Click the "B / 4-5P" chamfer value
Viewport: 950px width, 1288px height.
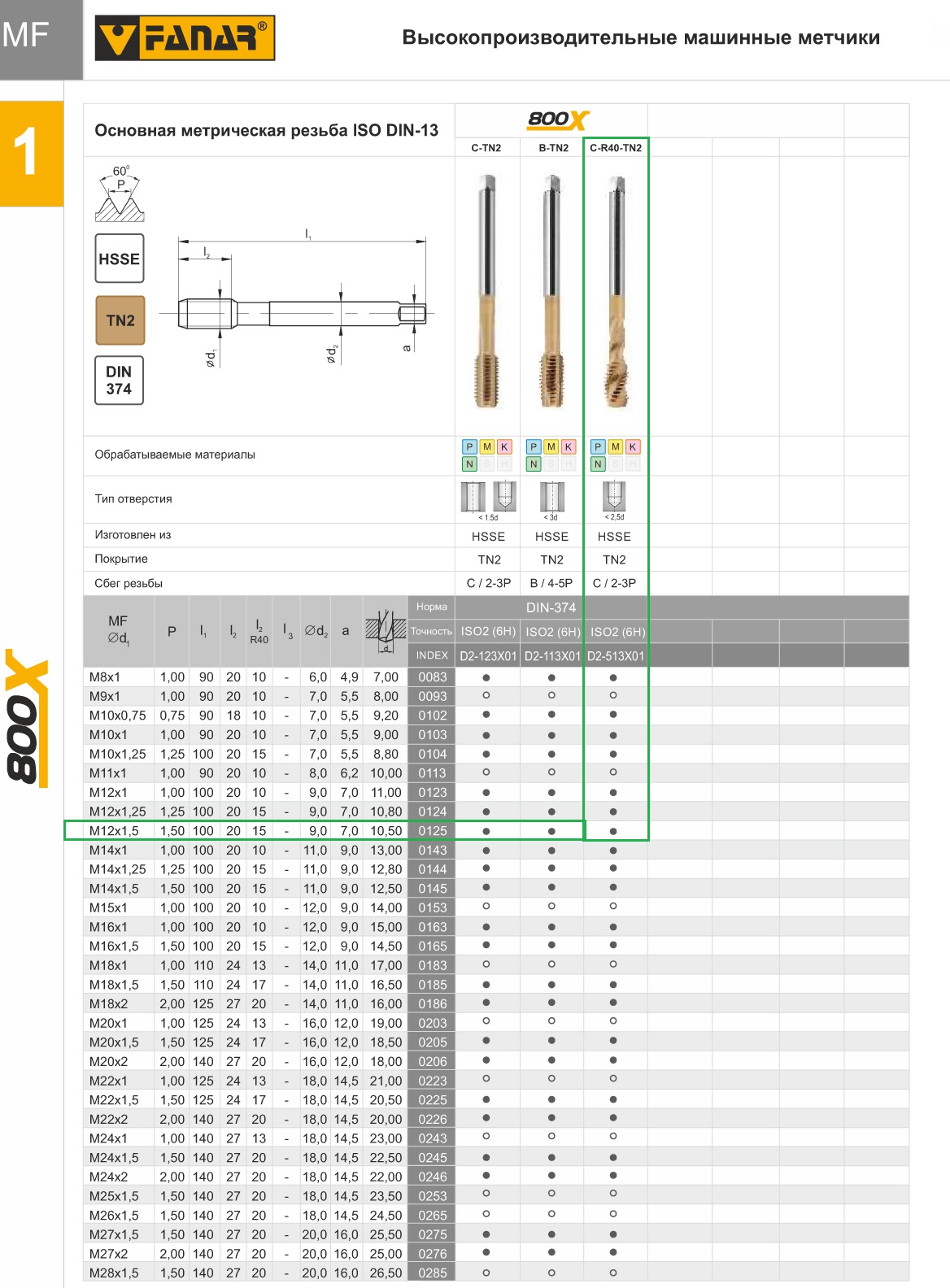551,583
